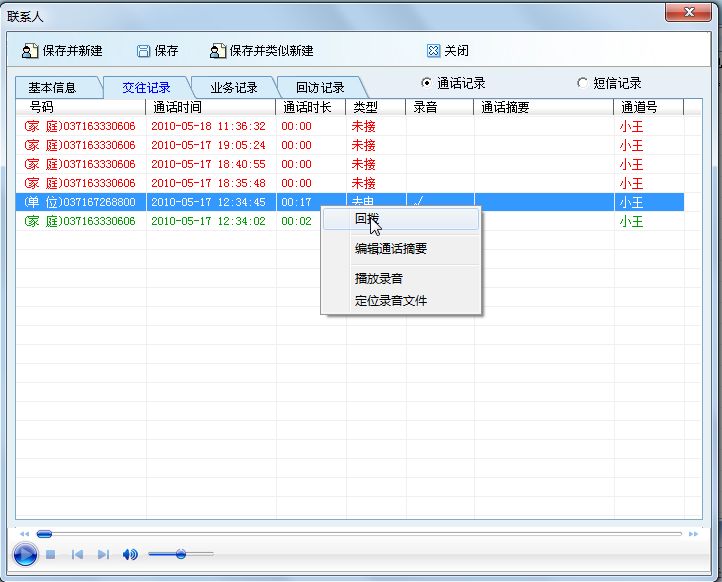Click the Next track button
This screenshot has width=722, height=582.
pyautogui.click(x=103, y=554)
